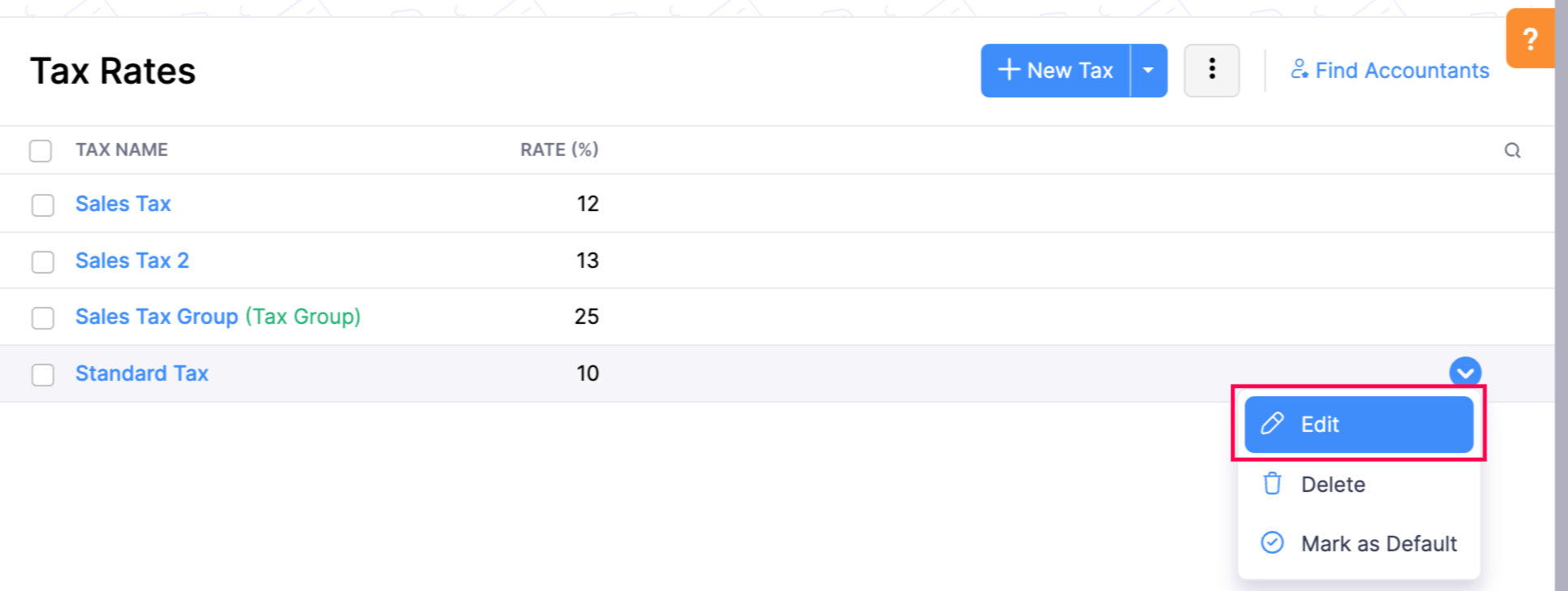Click the three-dot more options icon
This screenshot has height=591, width=1568.
coord(1211,70)
